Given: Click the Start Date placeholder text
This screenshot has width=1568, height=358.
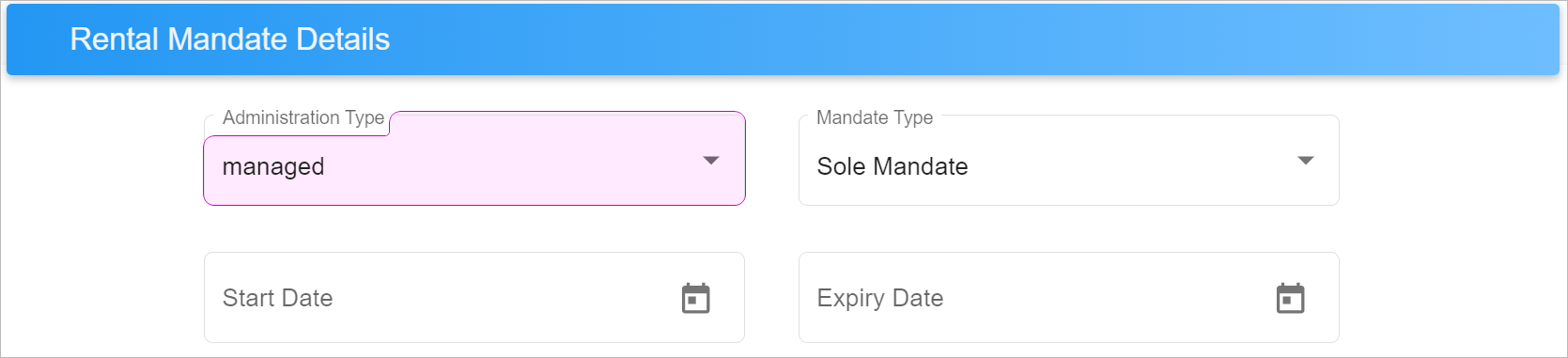Looking at the screenshot, I should [278, 298].
